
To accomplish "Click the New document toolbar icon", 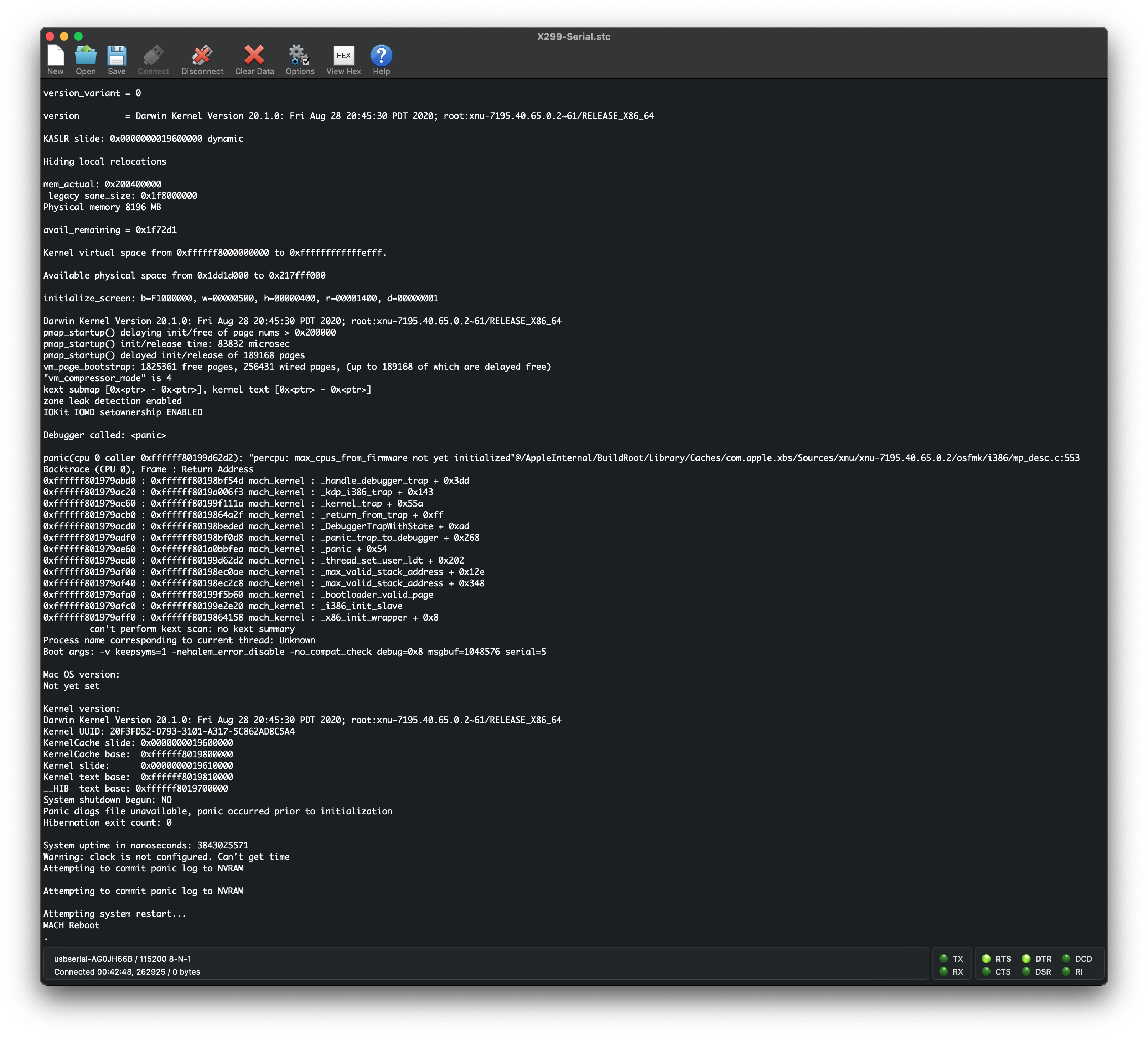I will click(x=55, y=56).
